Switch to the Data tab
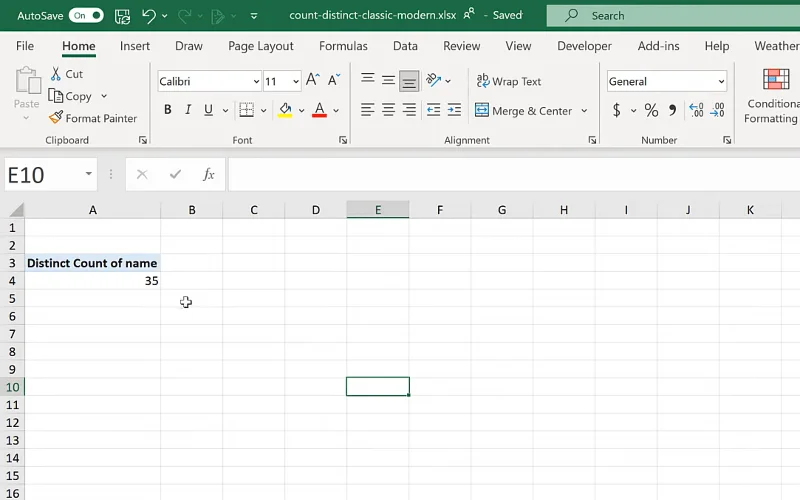 pos(405,46)
